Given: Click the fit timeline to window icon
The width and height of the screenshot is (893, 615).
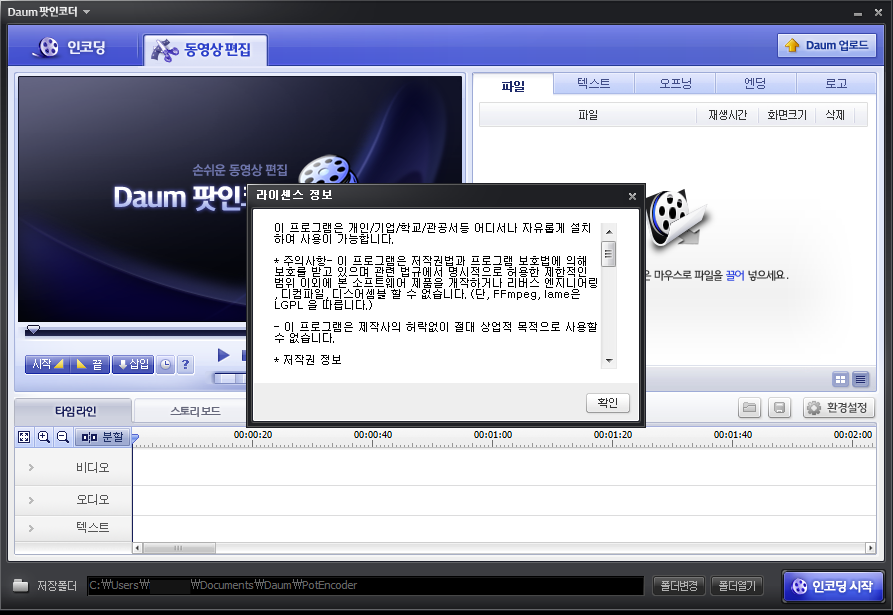Looking at the screenshot, I should [24, 437].
